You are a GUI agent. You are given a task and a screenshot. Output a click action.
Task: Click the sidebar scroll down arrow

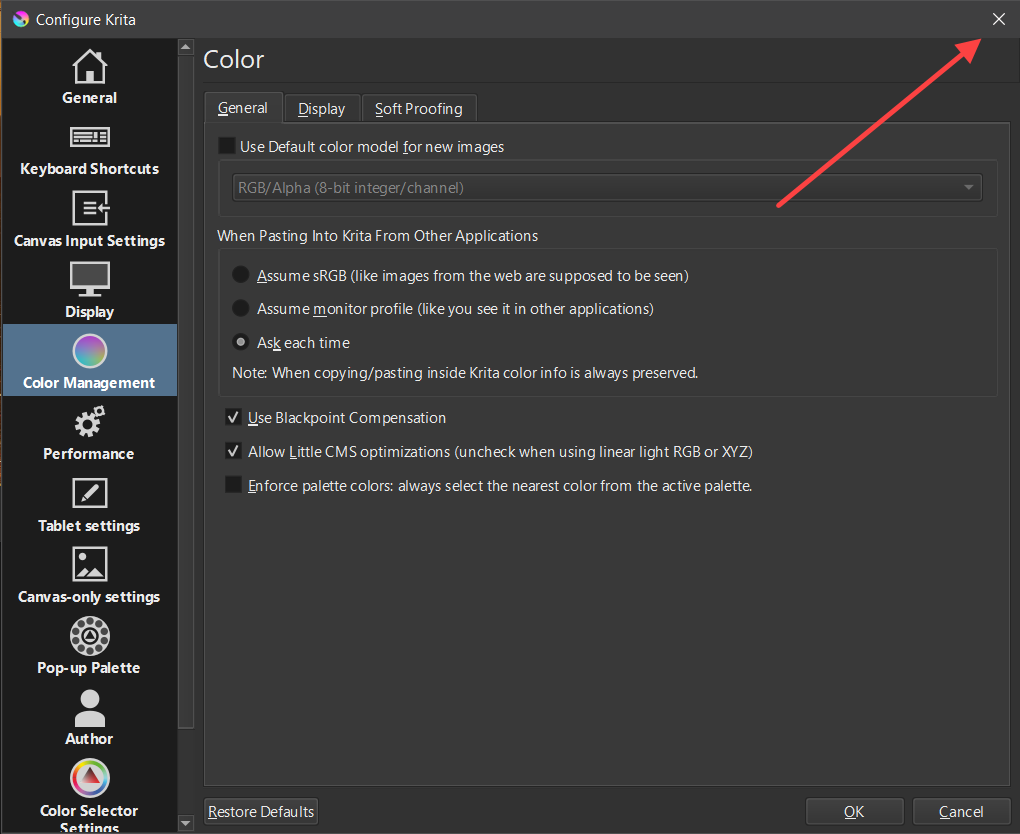[x=185, y=824]
